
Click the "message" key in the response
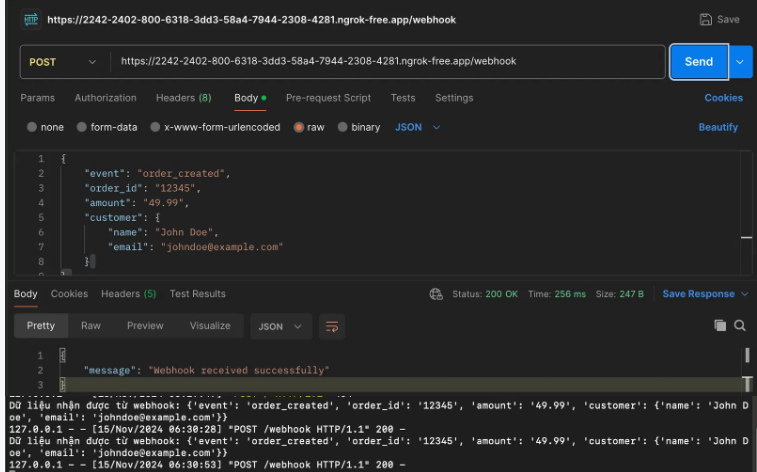click(x=110, y=371)
